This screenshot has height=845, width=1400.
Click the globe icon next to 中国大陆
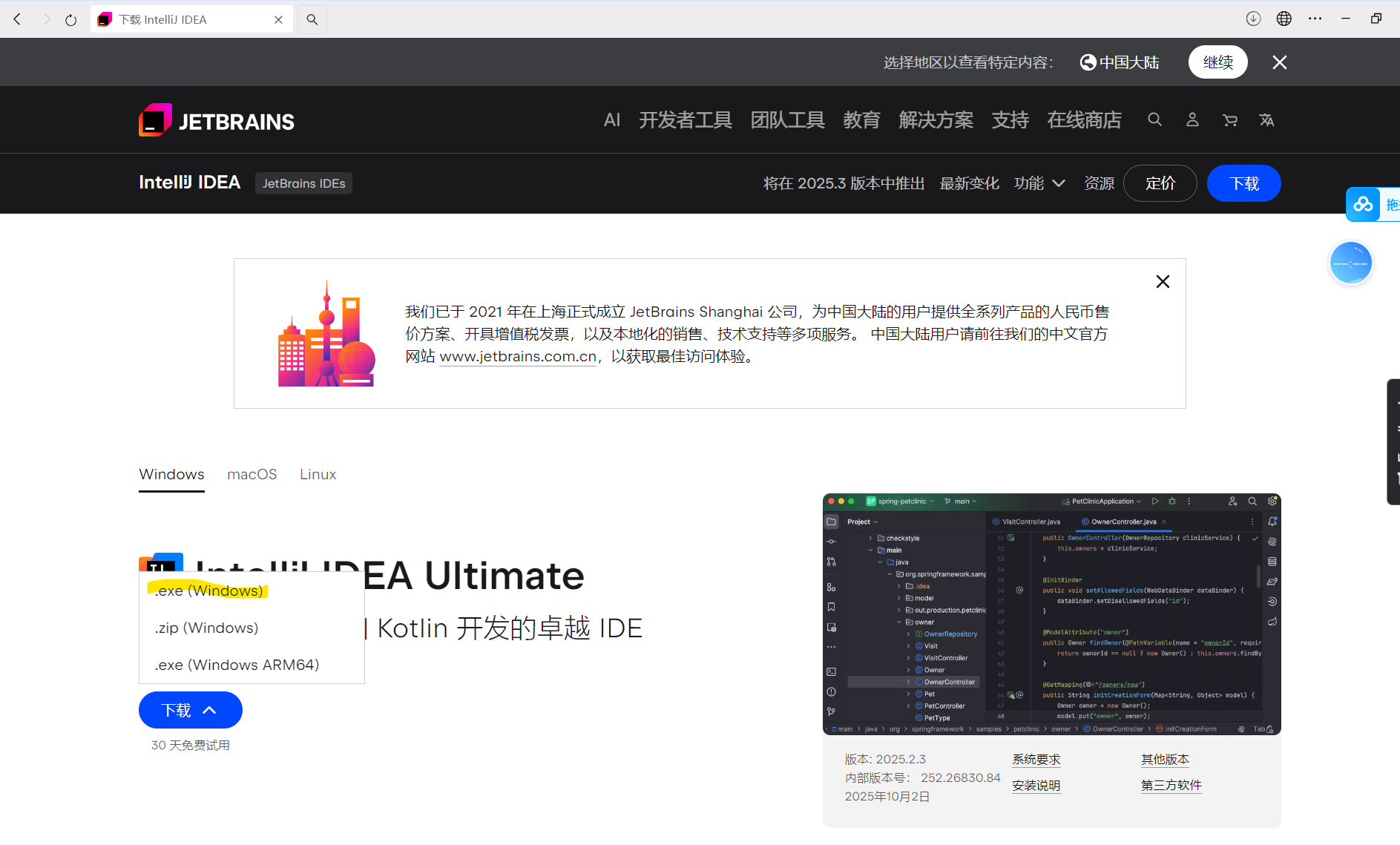(x=1088, y=62)
